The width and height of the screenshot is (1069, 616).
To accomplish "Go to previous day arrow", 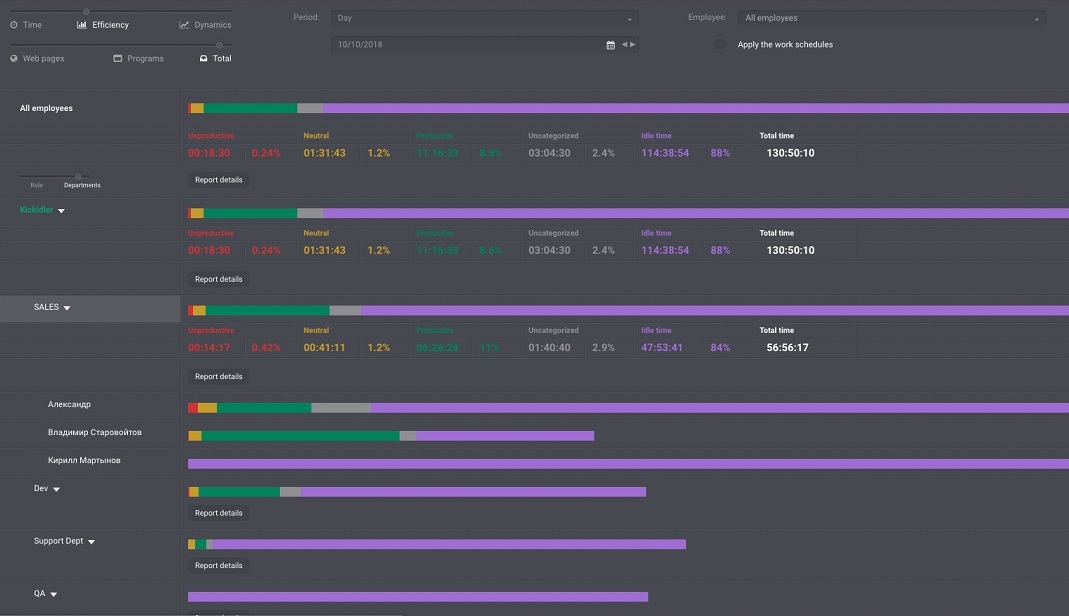I will [624, 44].
